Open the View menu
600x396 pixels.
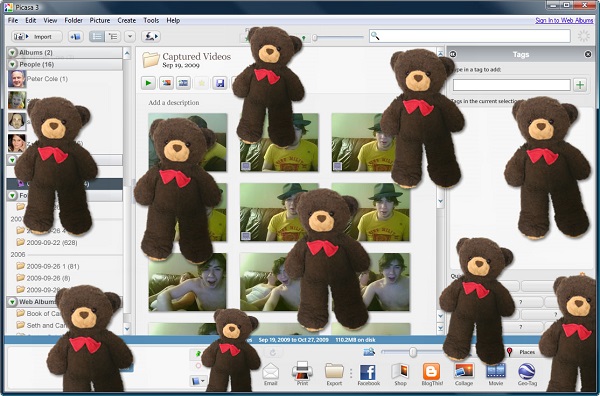coord(50,20)
